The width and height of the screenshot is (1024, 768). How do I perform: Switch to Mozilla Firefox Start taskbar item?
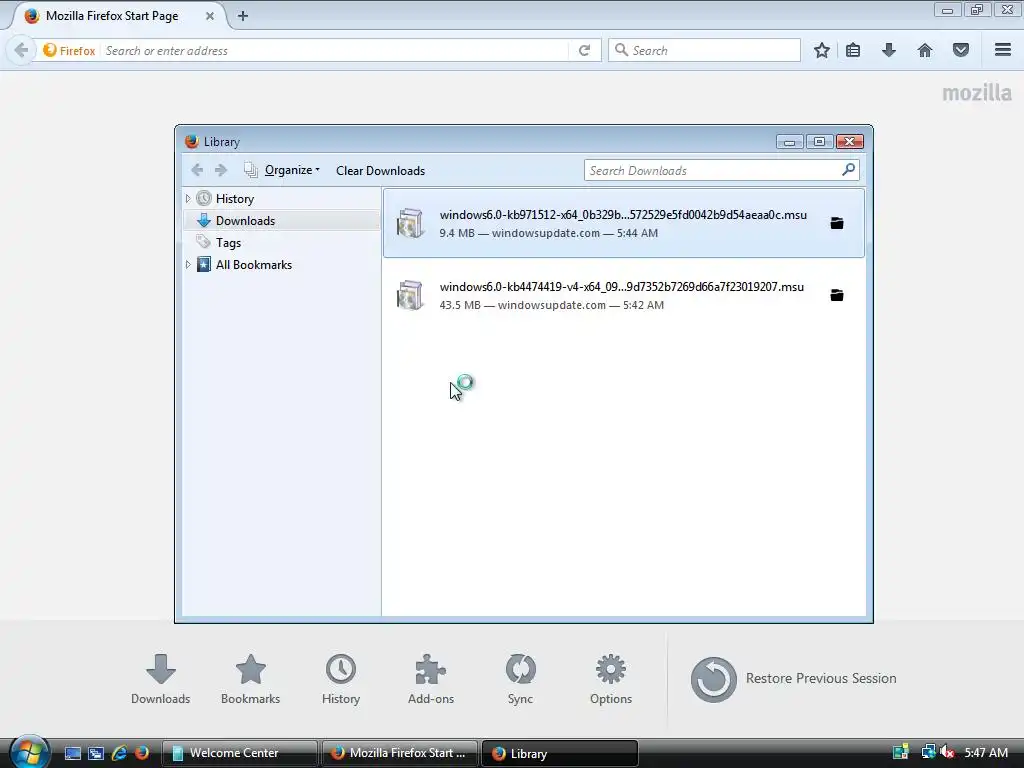[x=399, y=753]
